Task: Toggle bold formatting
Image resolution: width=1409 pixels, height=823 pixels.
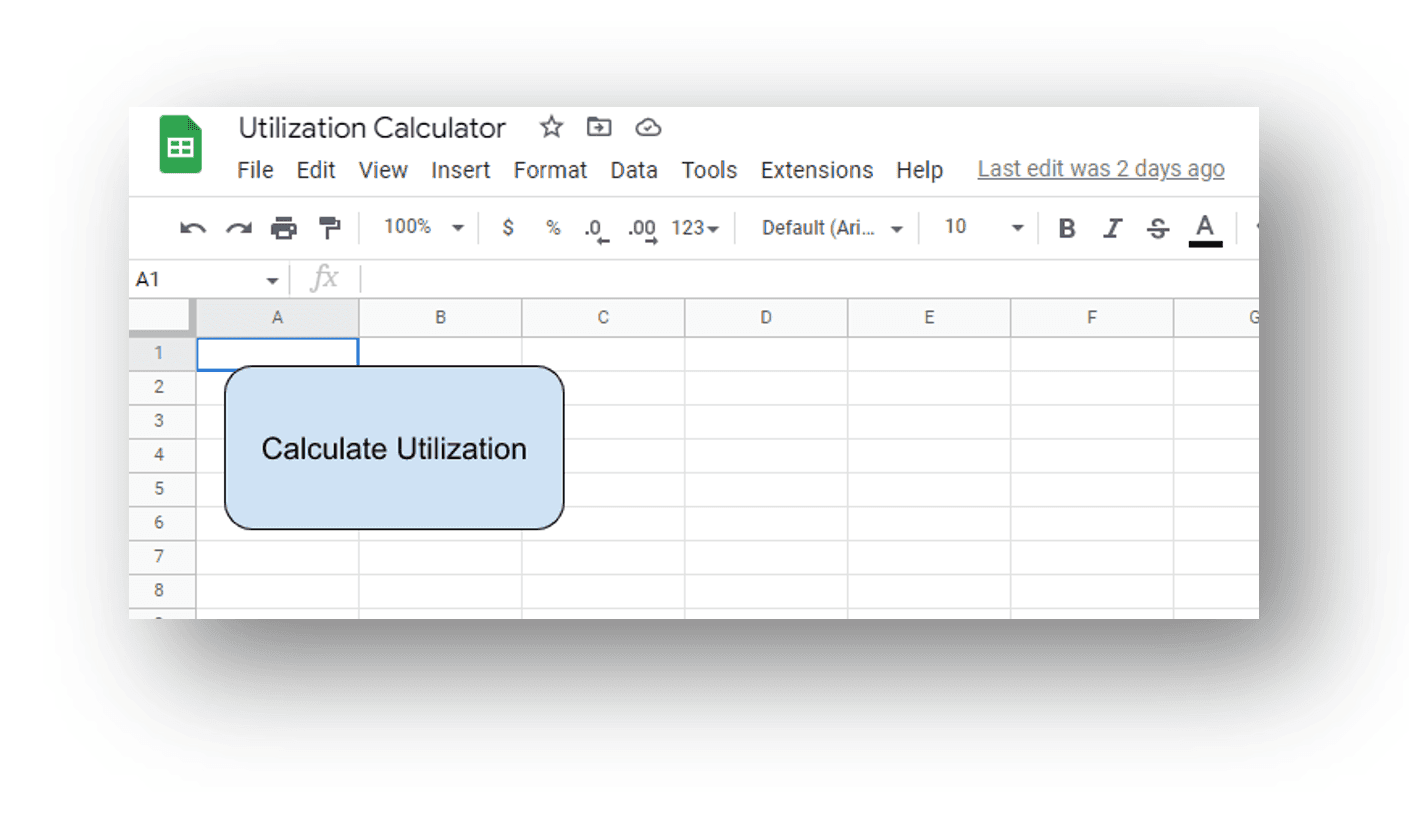Action: (x=1067, y=228)
